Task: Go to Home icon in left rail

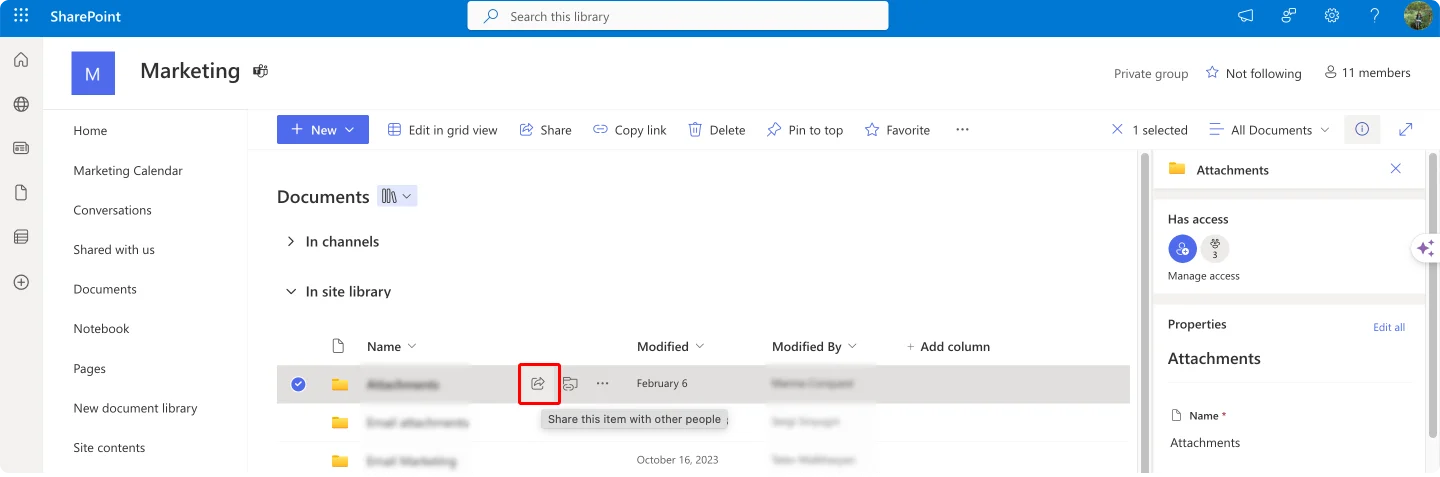Action: click(21, 60)
